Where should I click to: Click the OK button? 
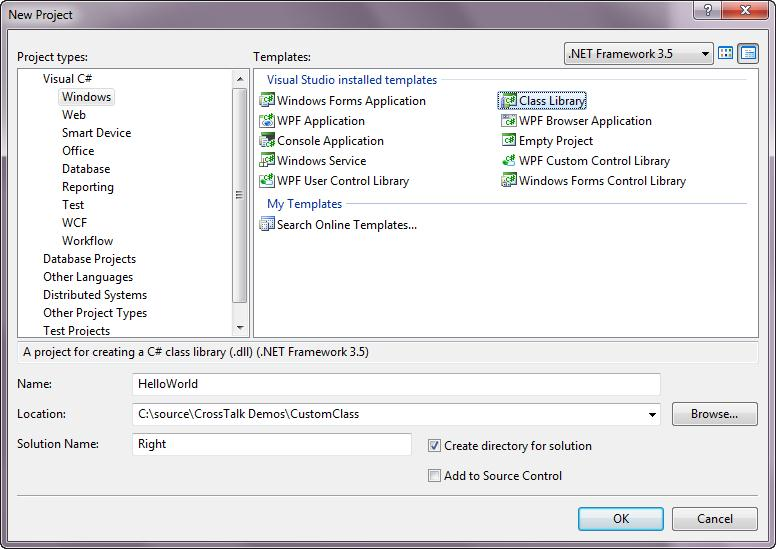point(621,518)
